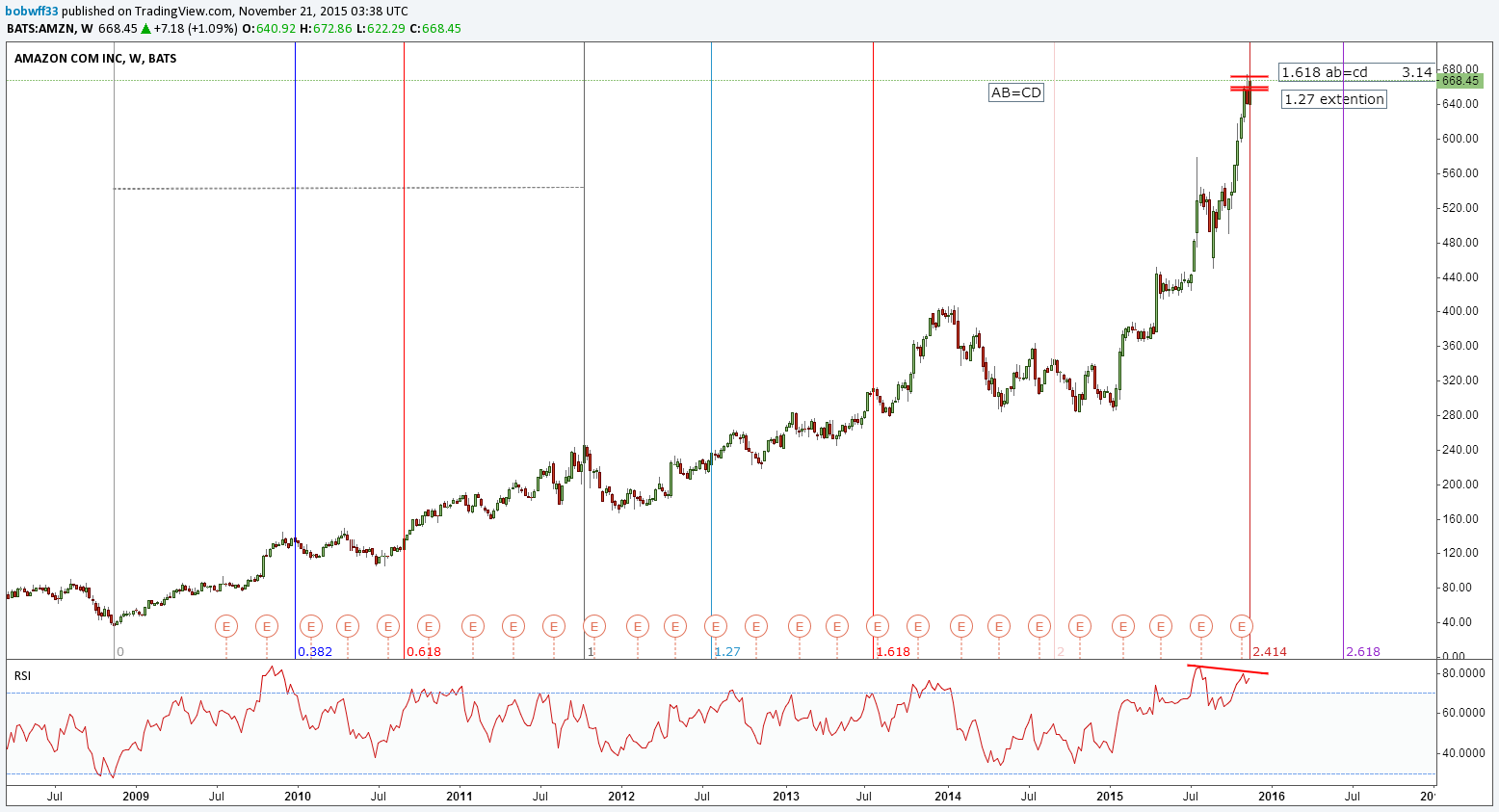The image size is (1499, 812).
Task: Open the bobwff33 author profile link
Action: pos(33,11)
